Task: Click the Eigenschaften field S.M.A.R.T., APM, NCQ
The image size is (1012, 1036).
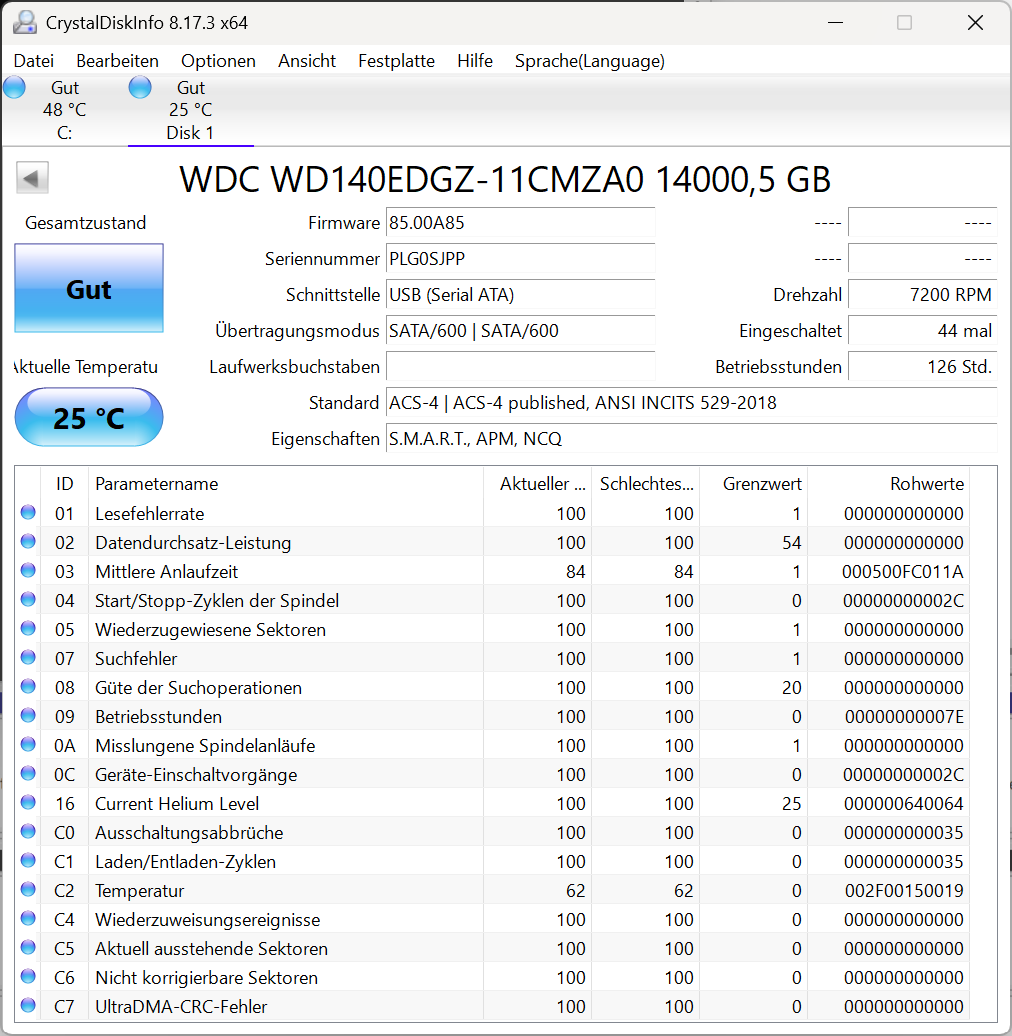Action: (x=692, y=439)
